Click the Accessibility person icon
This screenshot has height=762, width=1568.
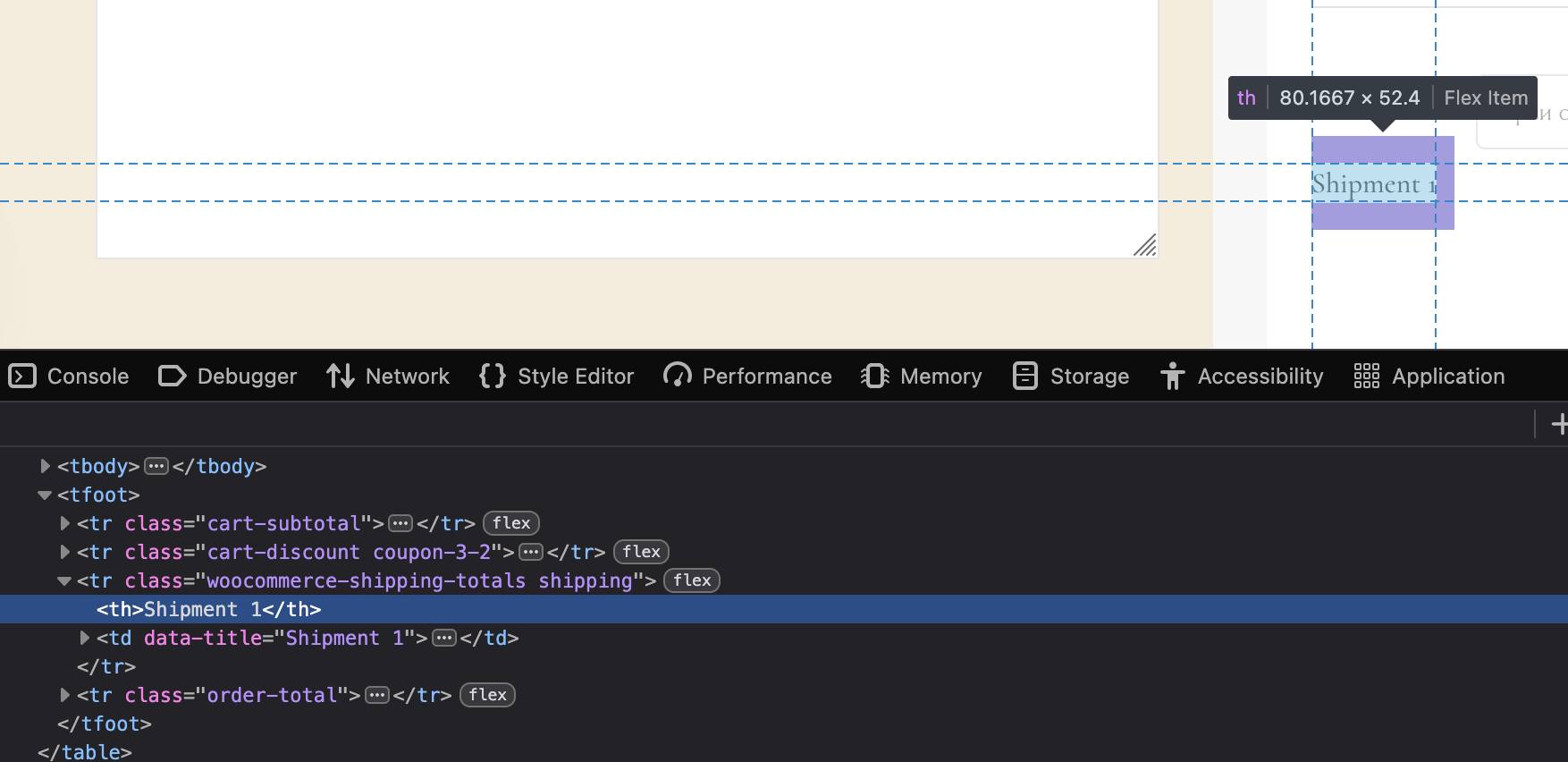(x=1172, y=377)
